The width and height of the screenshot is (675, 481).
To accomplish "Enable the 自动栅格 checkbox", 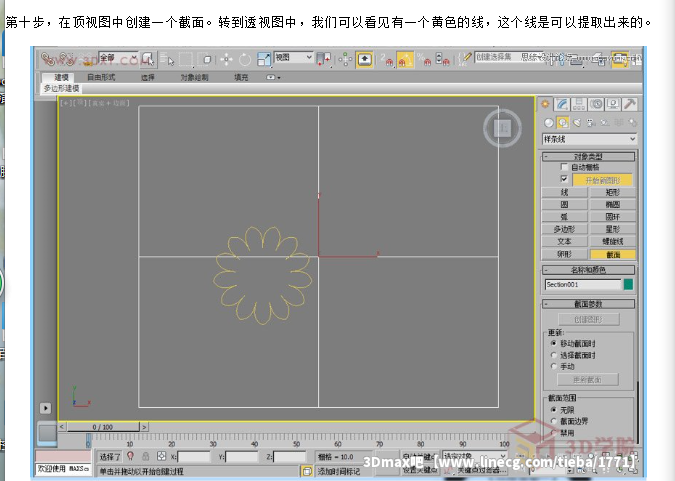I will click(x=564, y=167).
